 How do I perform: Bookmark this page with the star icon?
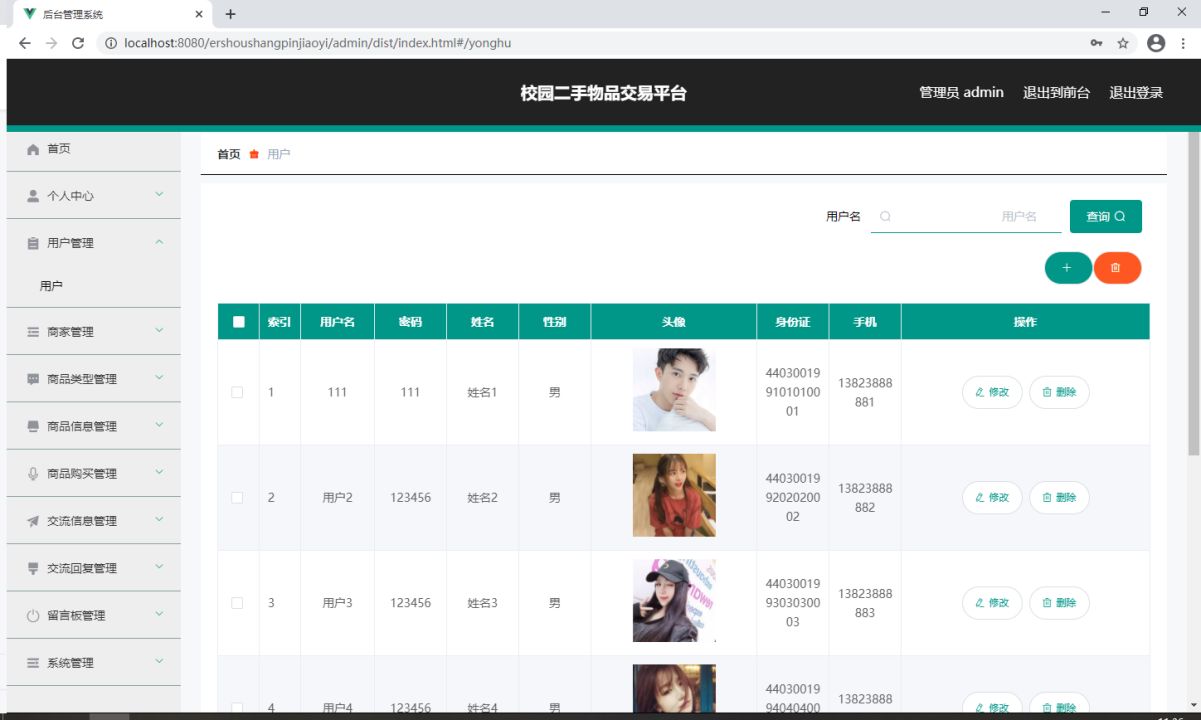coord(1123,43)
